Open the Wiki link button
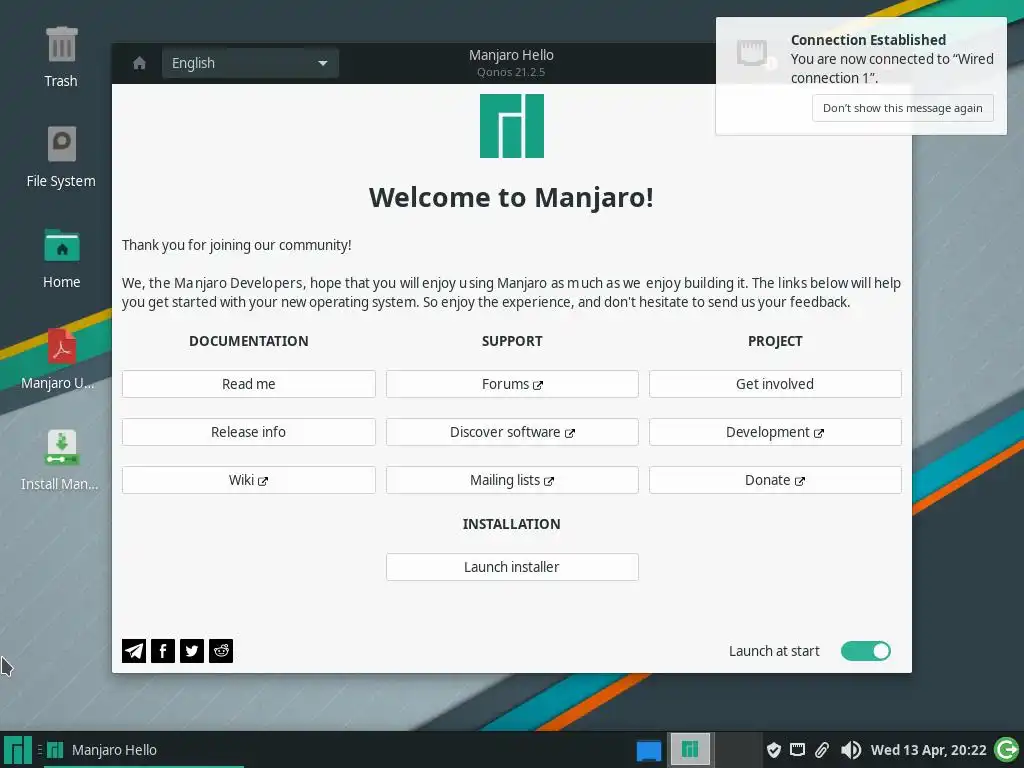1024x768 pixels. point(249,480)
